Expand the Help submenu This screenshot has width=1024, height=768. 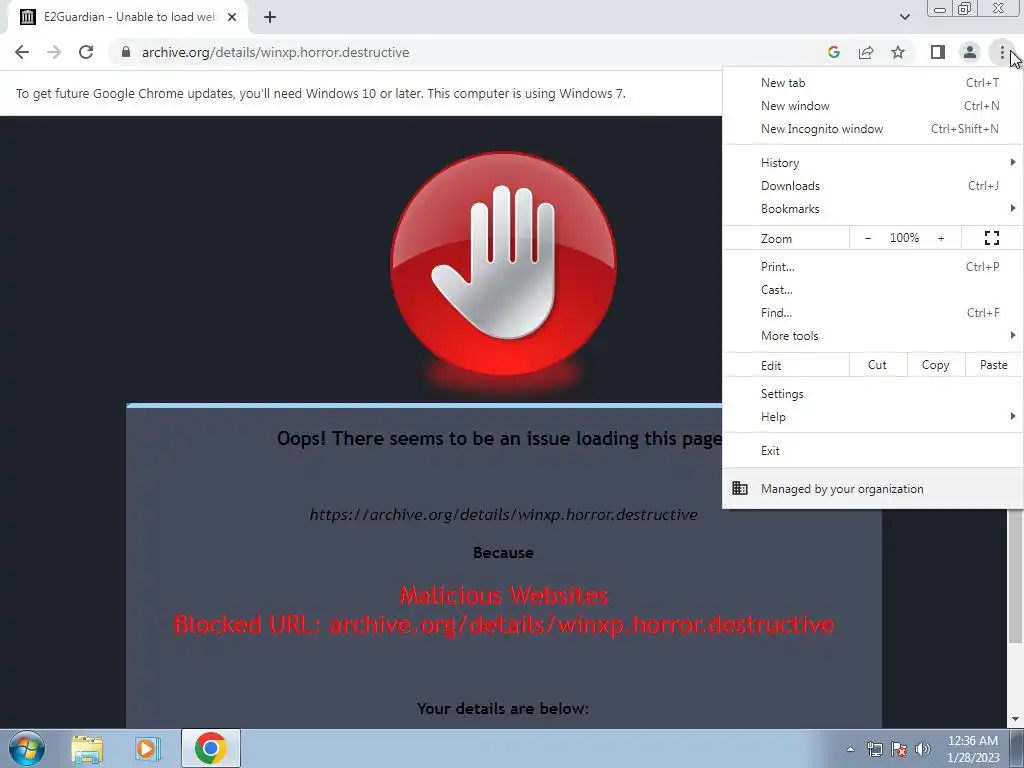pos(873,417)
